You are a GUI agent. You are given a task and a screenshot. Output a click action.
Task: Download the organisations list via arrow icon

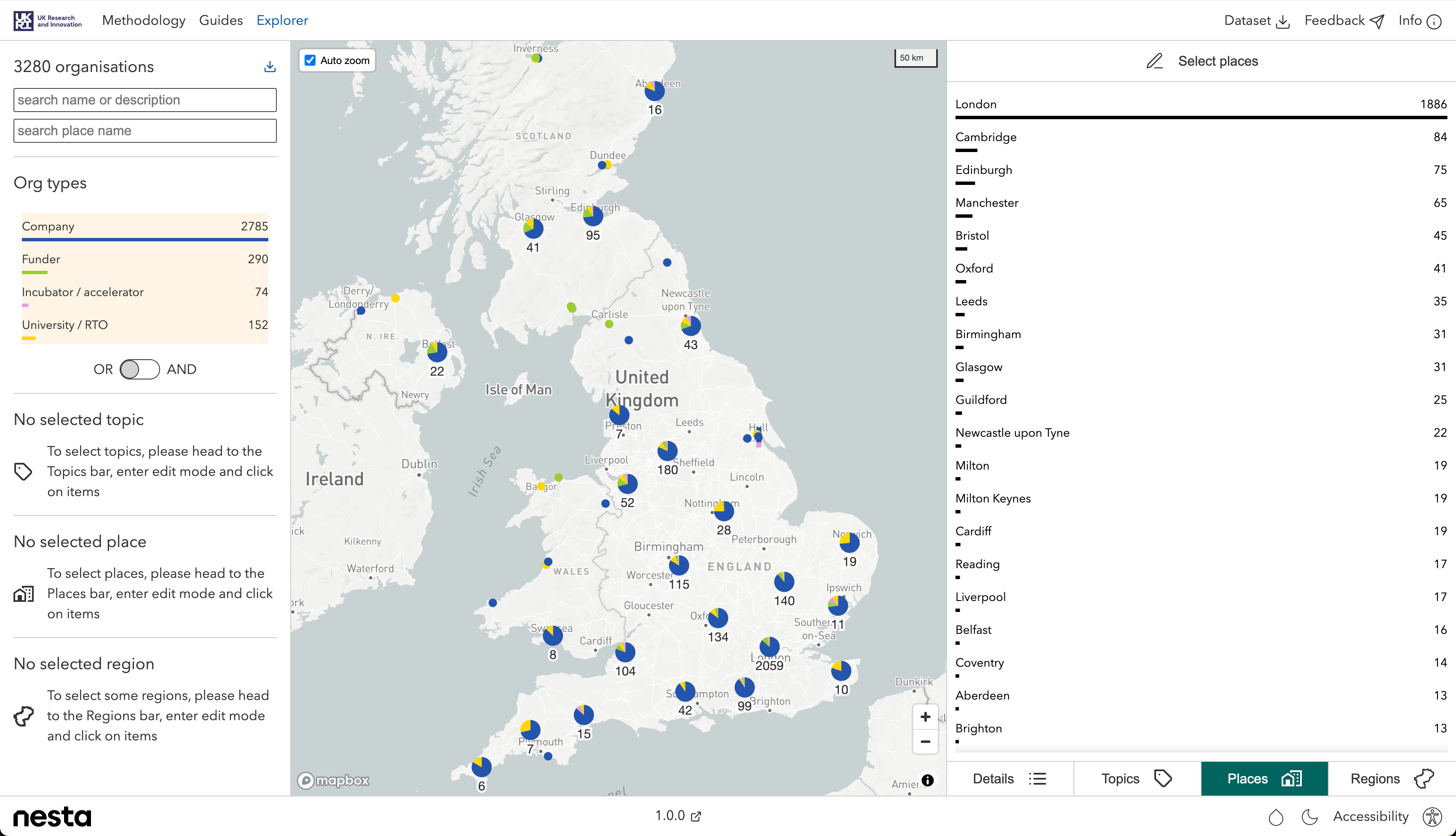(x=269, y=67)
